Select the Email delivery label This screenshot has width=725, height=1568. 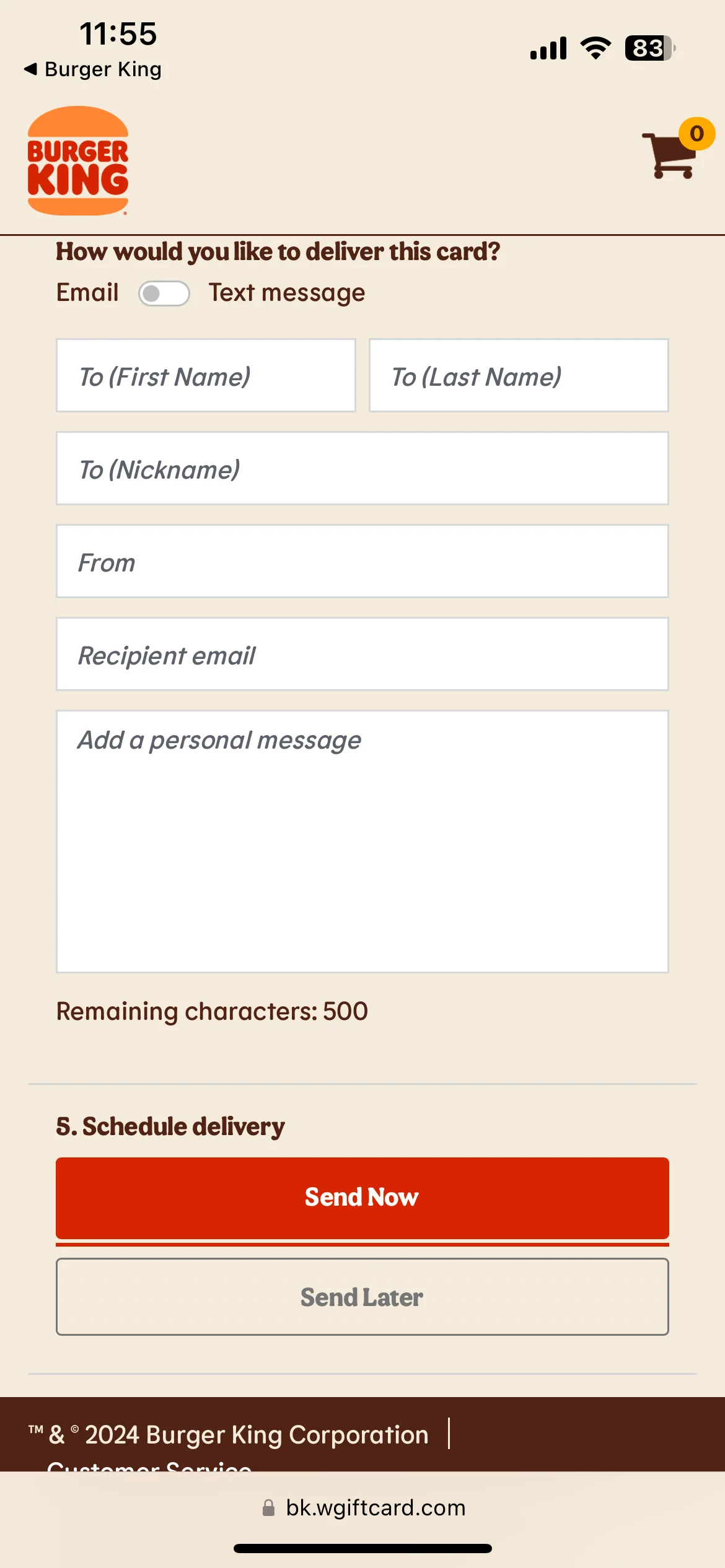tap(87, 292)
